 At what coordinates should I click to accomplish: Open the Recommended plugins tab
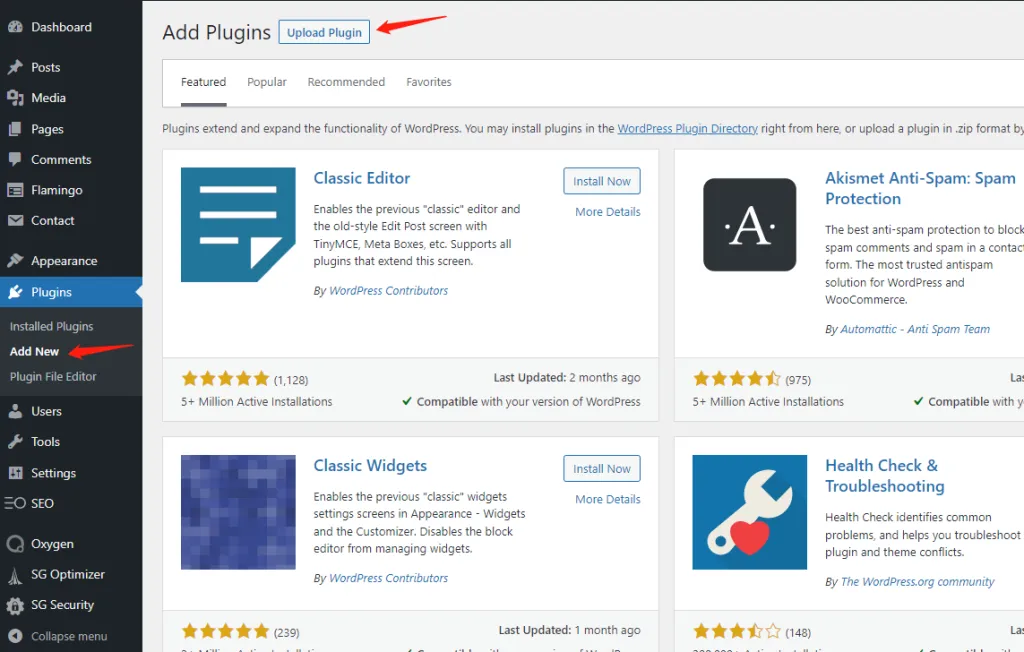pyautogui.click(x=346, y=82)
